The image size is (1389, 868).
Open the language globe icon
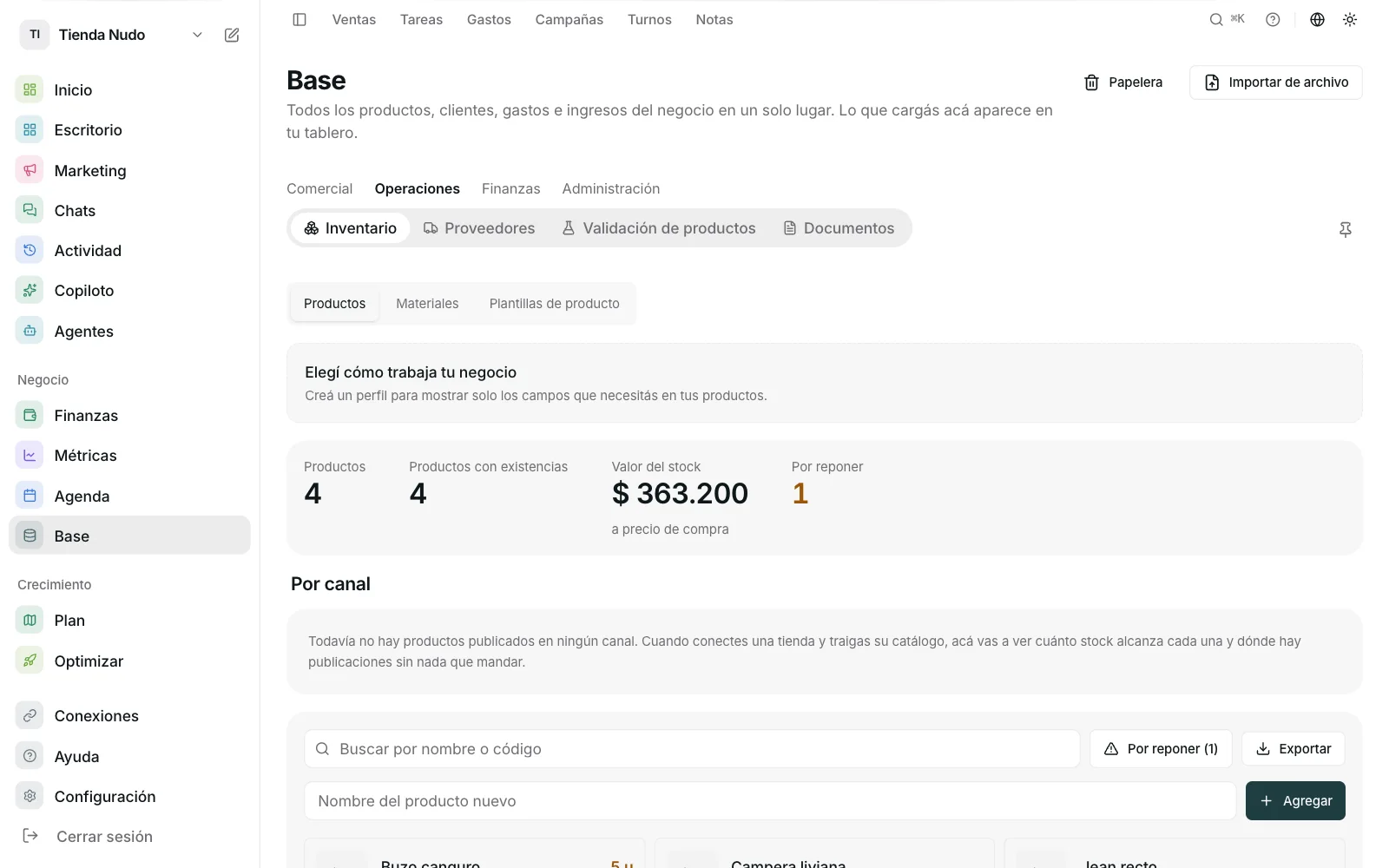pyautogui.click(x=1317, y=19)
